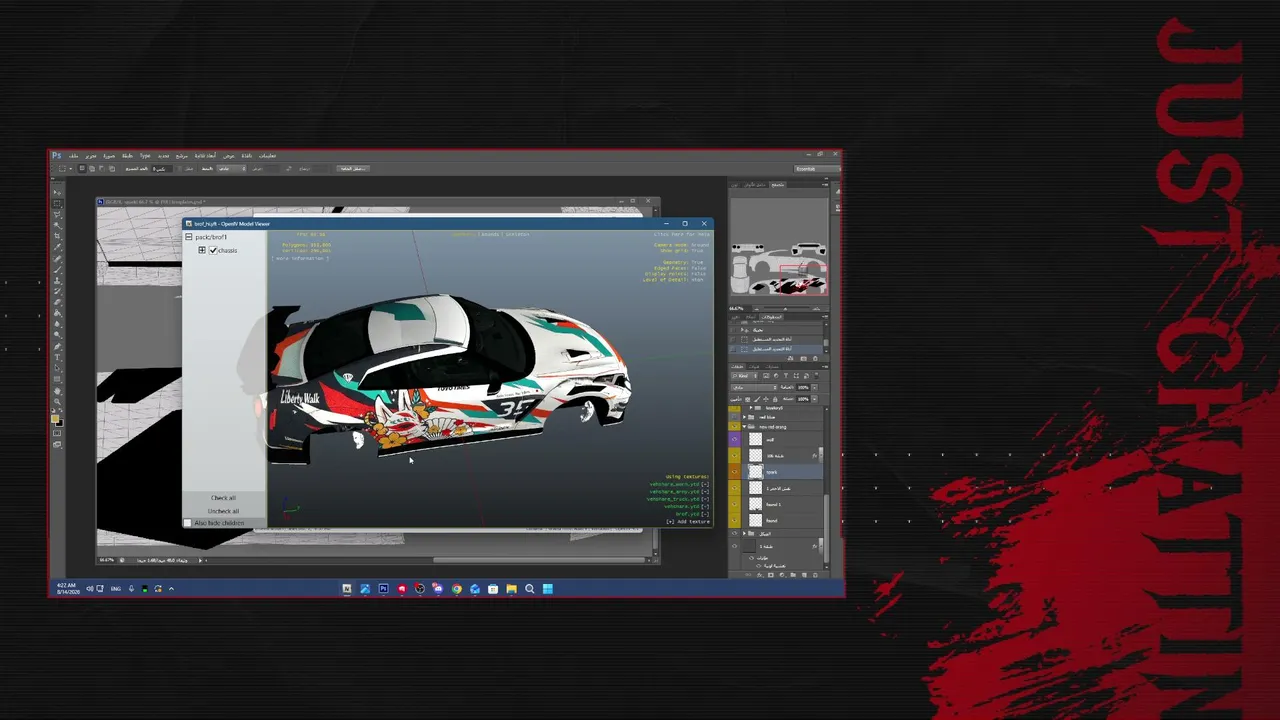Click the Check all button
This screenshot has height=720, width=1280.
click(224, 498)
